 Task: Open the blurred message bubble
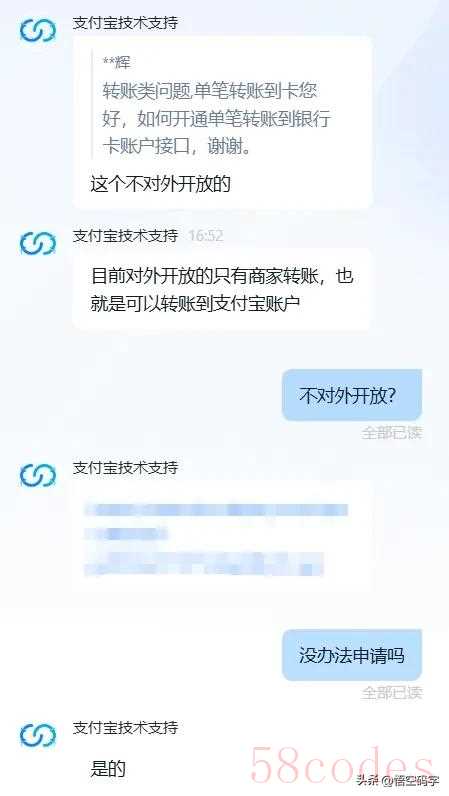(222, 537)
